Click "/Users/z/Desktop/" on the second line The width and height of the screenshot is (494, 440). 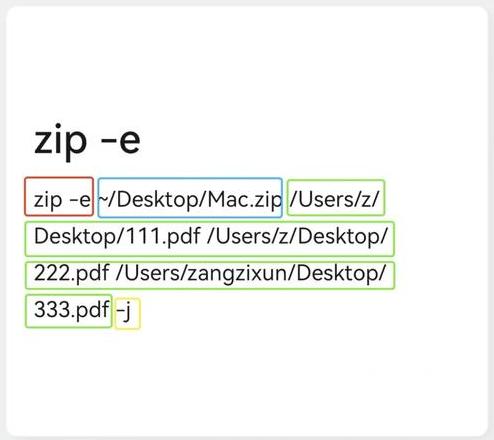(297, 237)
